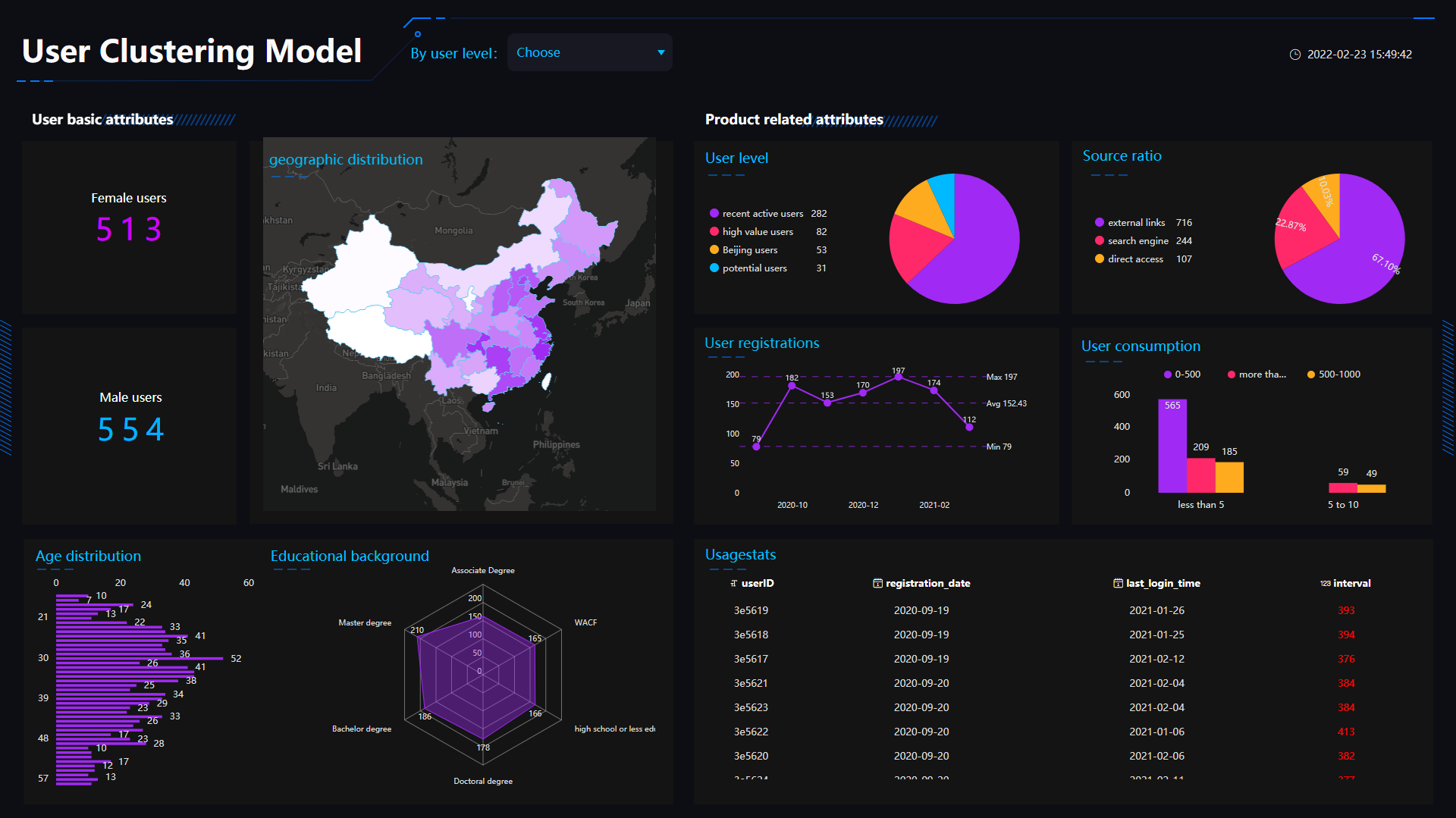The width and height of the screenshot is (1456, 818).
Task: Click last login date 2021-02-12
Action: [x=1156, y=659]
